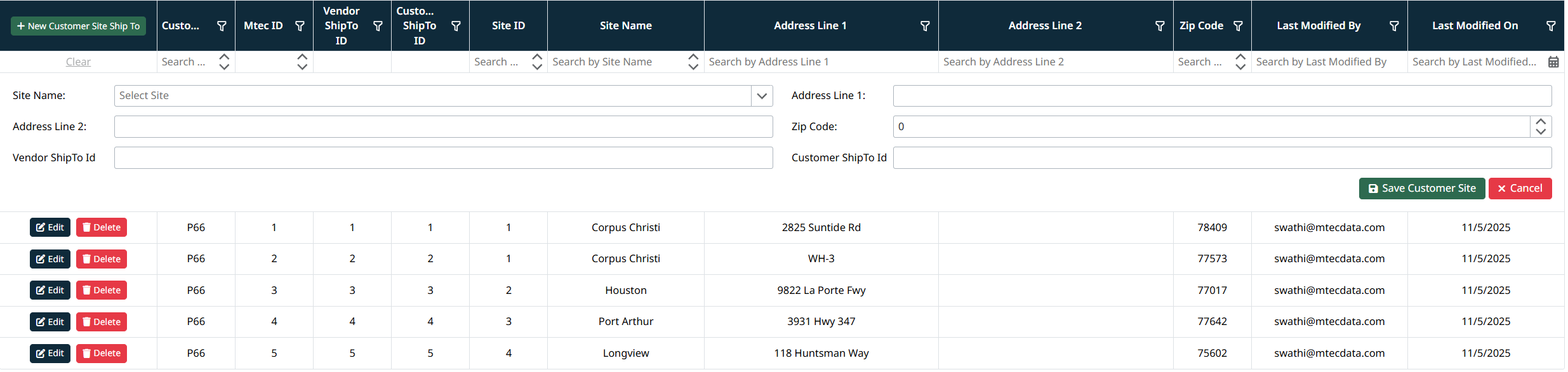Viewport: 1568px width, 372px height.
Task: Click the Customer column filter icon
Action: coord(222,26)
